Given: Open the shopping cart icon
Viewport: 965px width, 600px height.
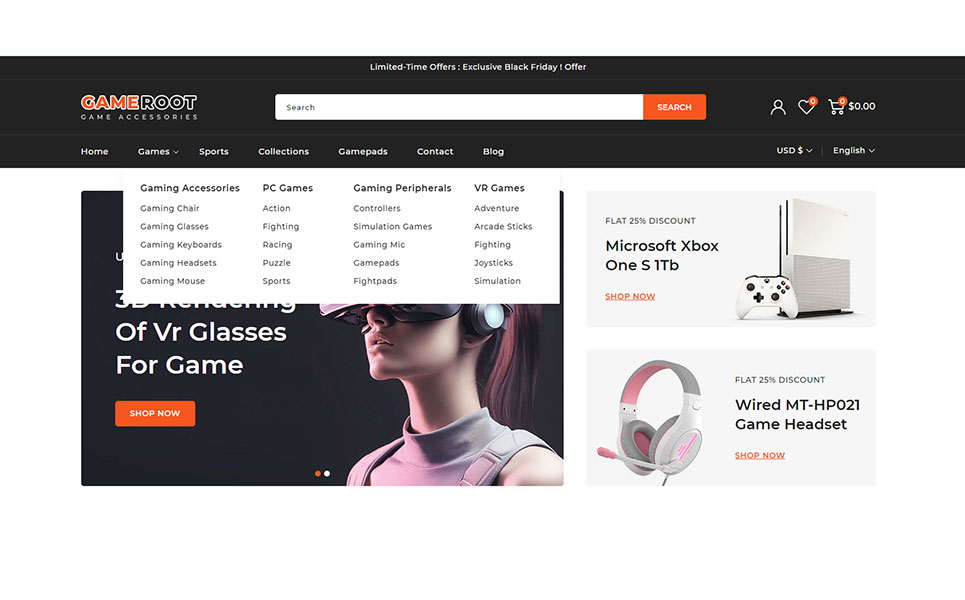Looking at the screenshot, I should 836,106.
